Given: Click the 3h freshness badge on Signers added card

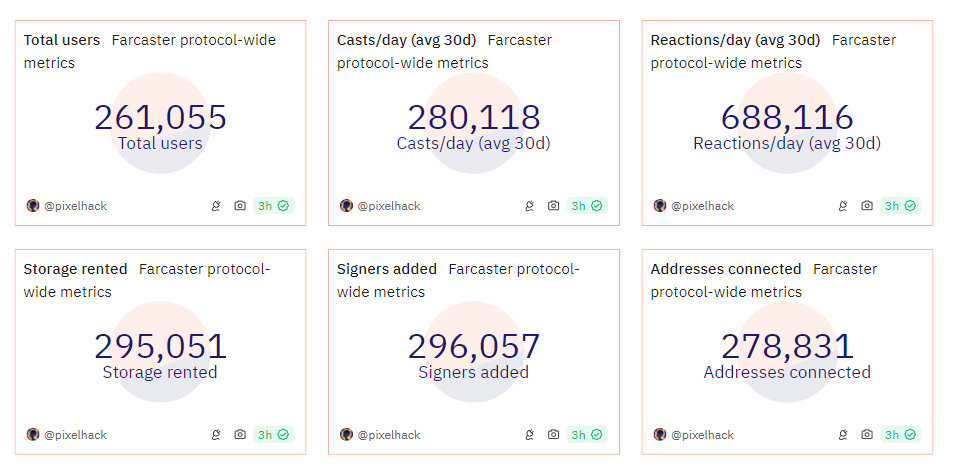Looking at the screenshot, I should tap(586, 435).
